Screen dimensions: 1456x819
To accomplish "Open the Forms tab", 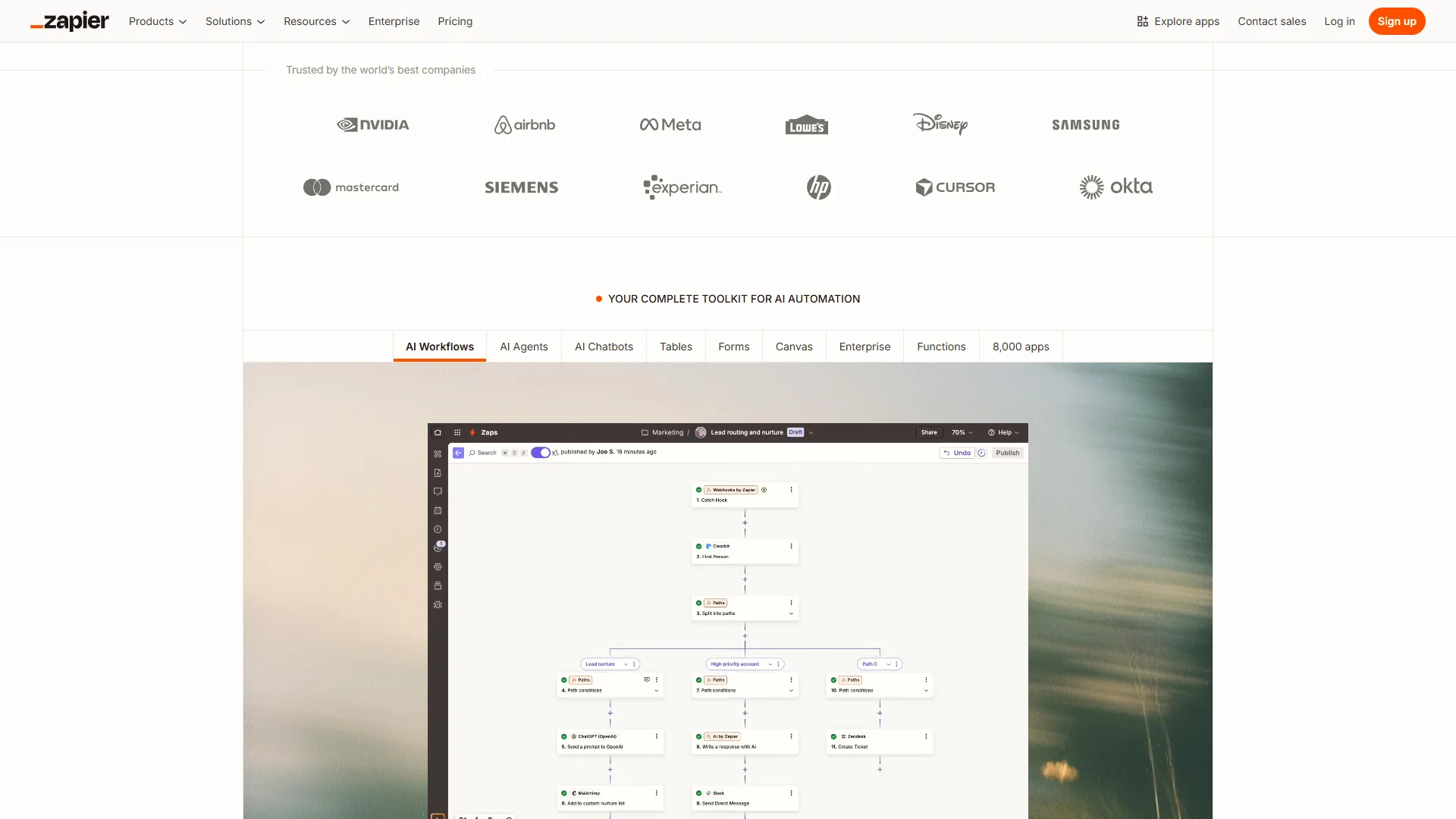I will (734, 347).
